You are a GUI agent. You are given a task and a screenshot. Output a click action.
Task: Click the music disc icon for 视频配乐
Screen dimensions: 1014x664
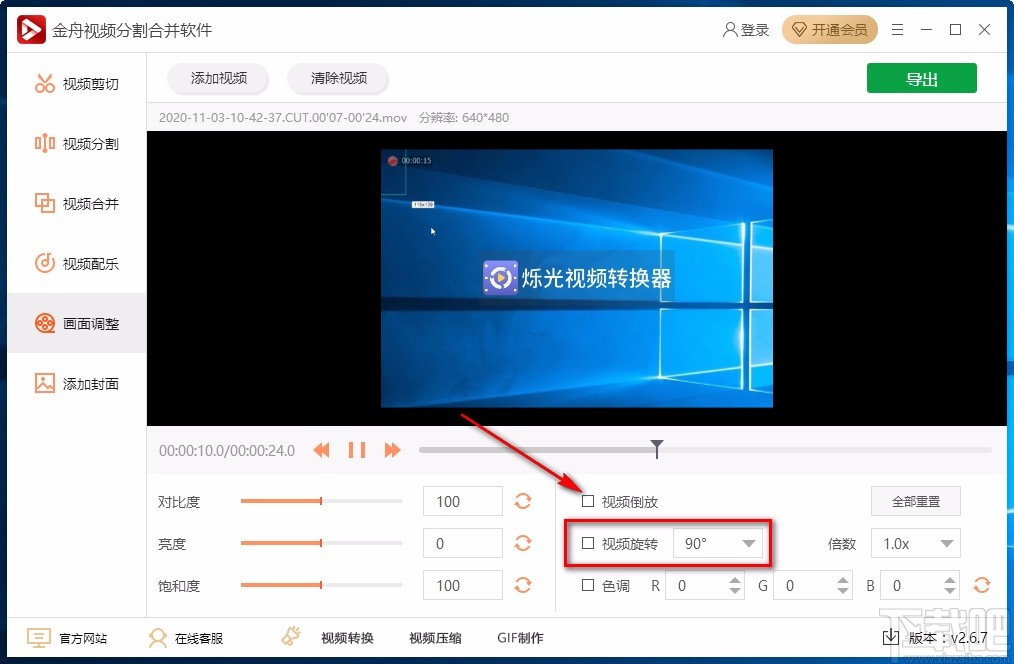(45, 263)
